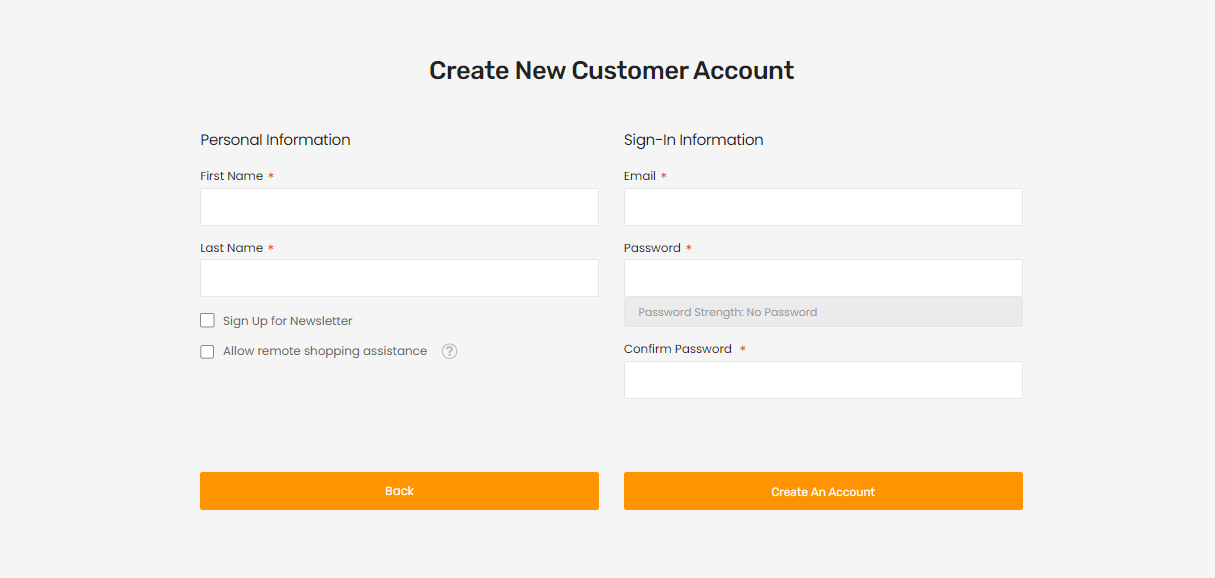This screenshot has height=578, width=1215.
Task: Click the Last Name label
Action: tap(231, 248)
